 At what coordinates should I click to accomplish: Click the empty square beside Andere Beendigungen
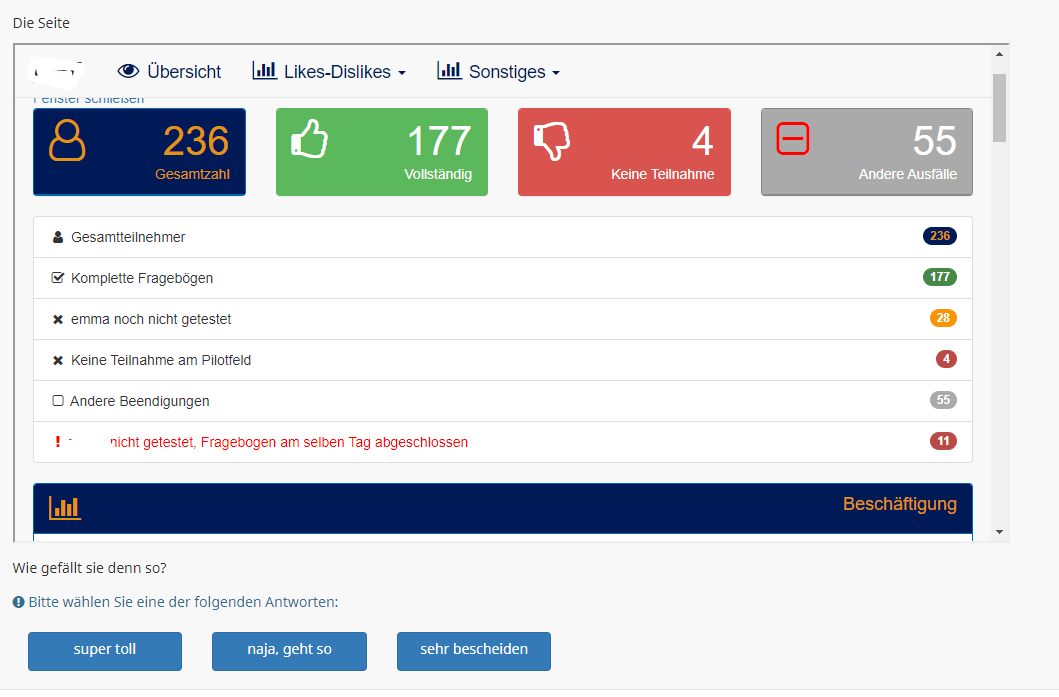click(57, 401)
